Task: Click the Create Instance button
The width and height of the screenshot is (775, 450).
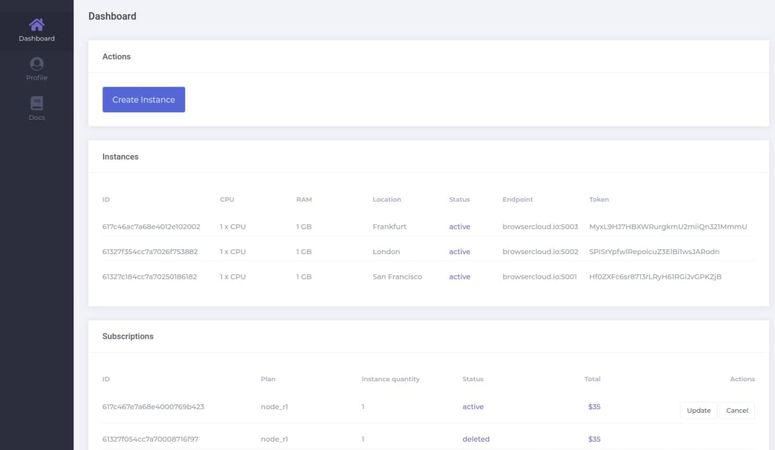Action: 144,99
